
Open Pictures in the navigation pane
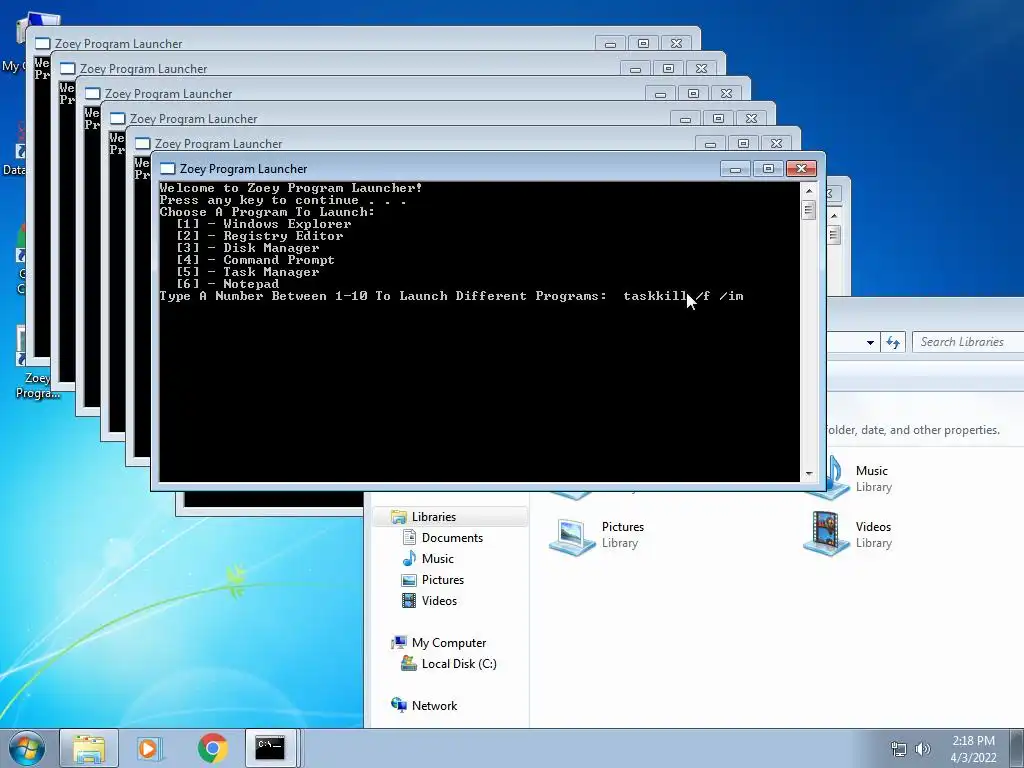click(443, 579)
